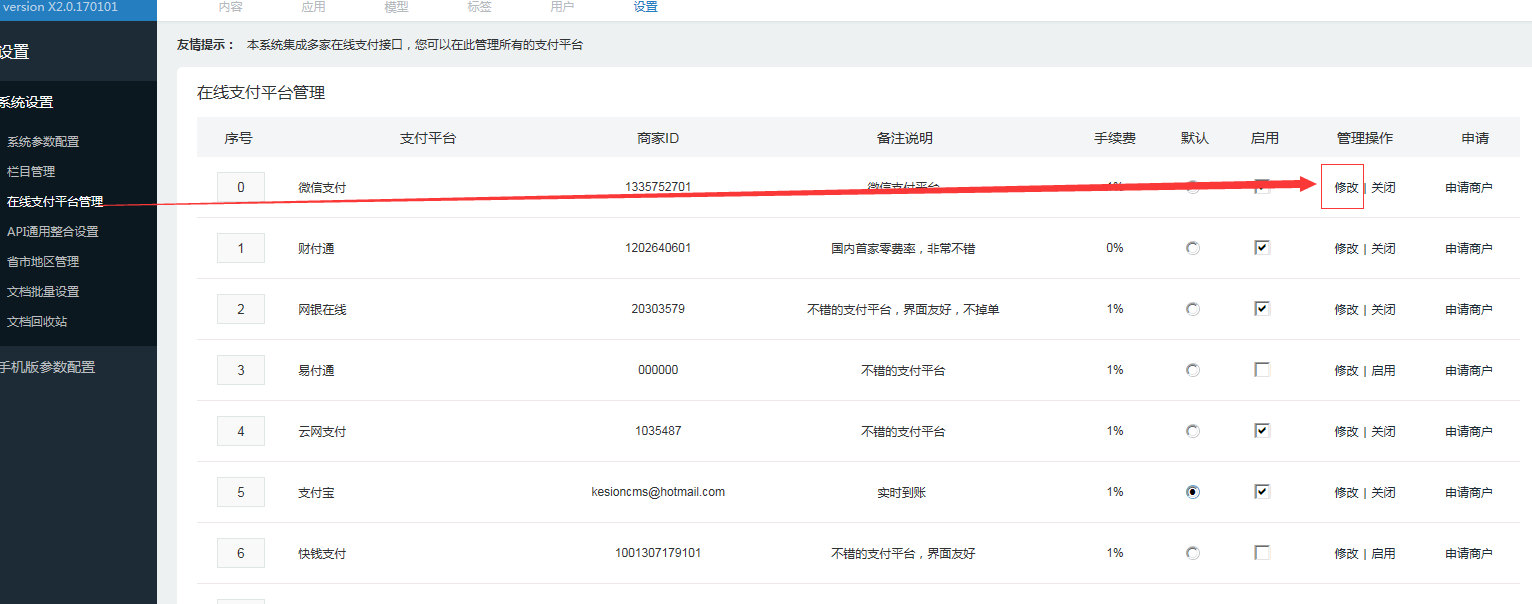Open the 标签 tab

click(x=479, y=7)
